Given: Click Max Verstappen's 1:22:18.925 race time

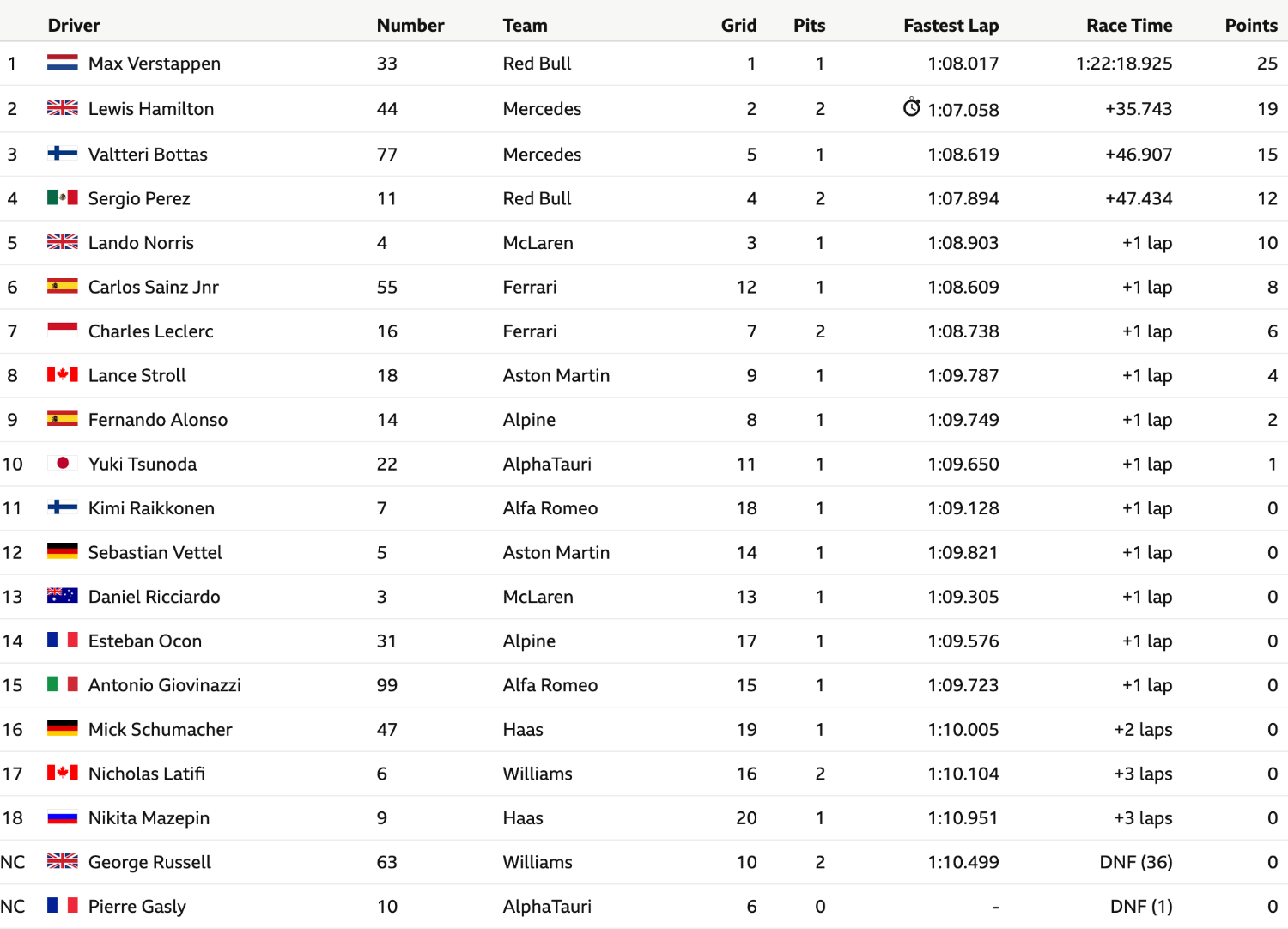Looking at the screenshot, I should tap(1124, 63).
